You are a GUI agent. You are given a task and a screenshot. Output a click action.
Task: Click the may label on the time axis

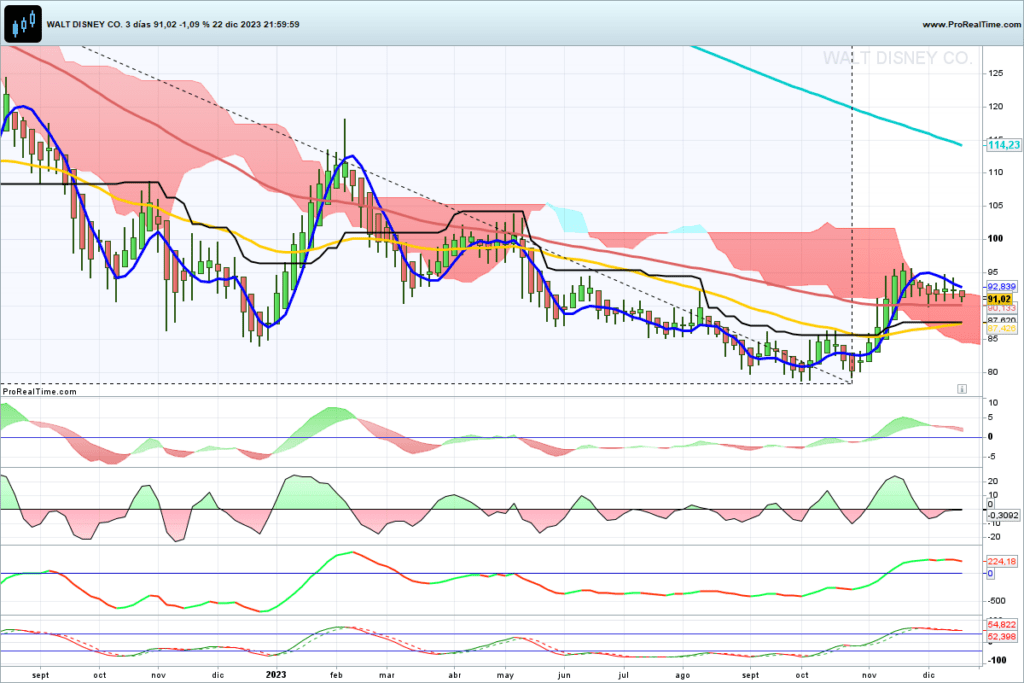pos(505,675)
